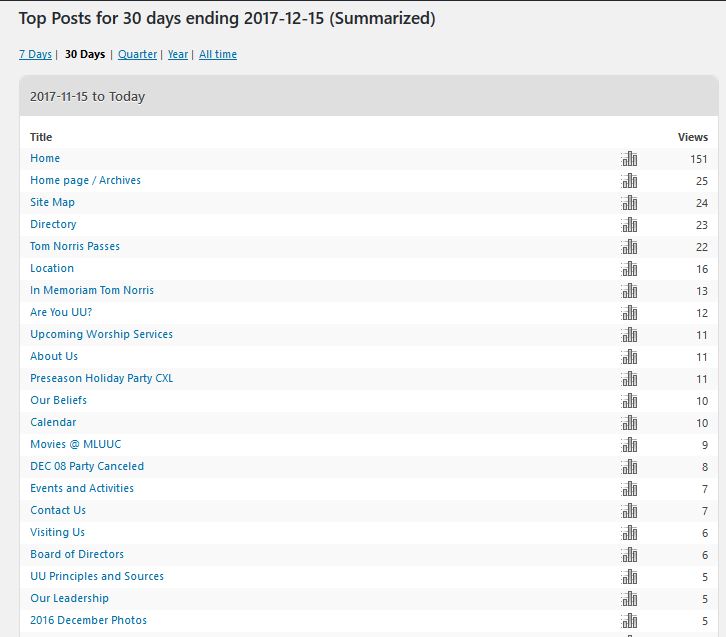Open stats chart icon for Board of Directors

[x=629, y=555]
